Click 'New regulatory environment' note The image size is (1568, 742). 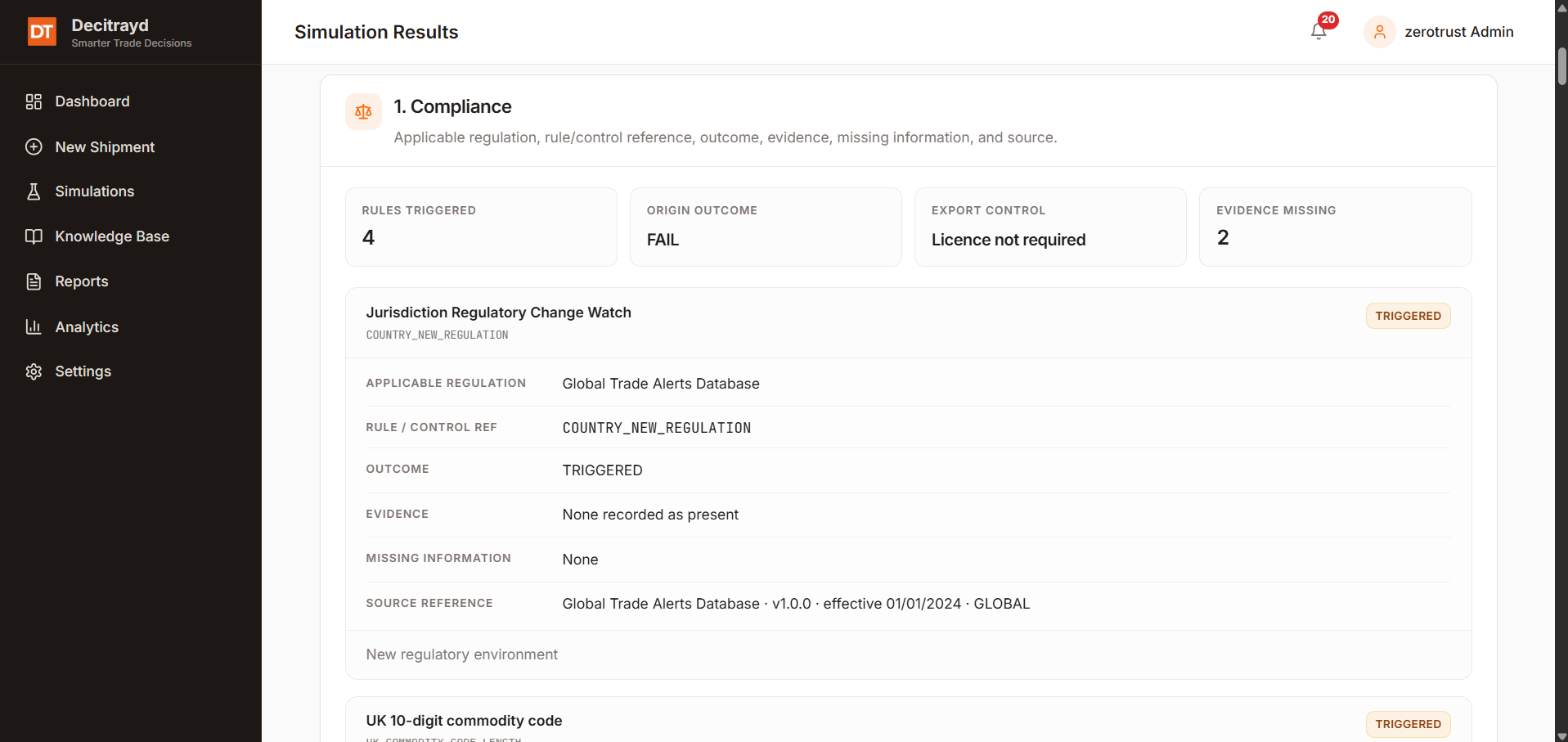click(461, 654)
